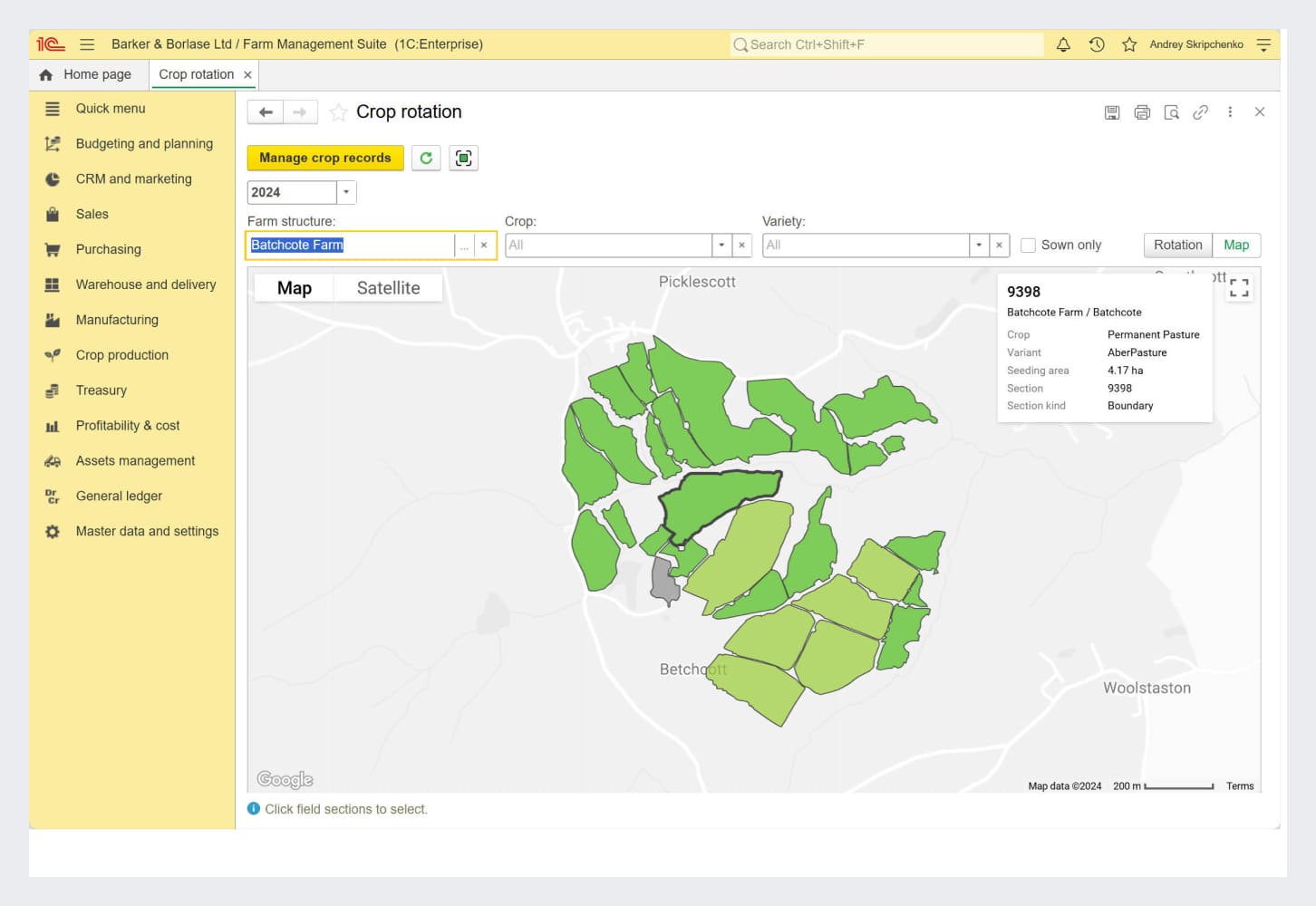Open the history clock icon
Screen dimensions: 1316x906
point(1097,44)
